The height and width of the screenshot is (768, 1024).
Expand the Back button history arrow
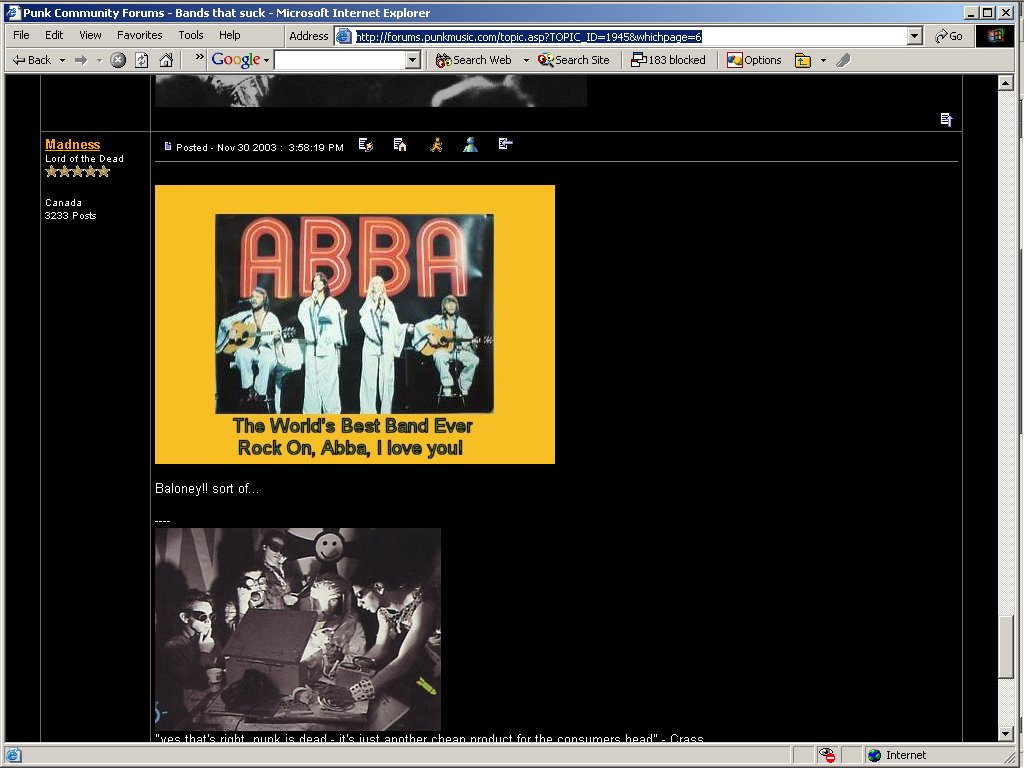[62, 60]
